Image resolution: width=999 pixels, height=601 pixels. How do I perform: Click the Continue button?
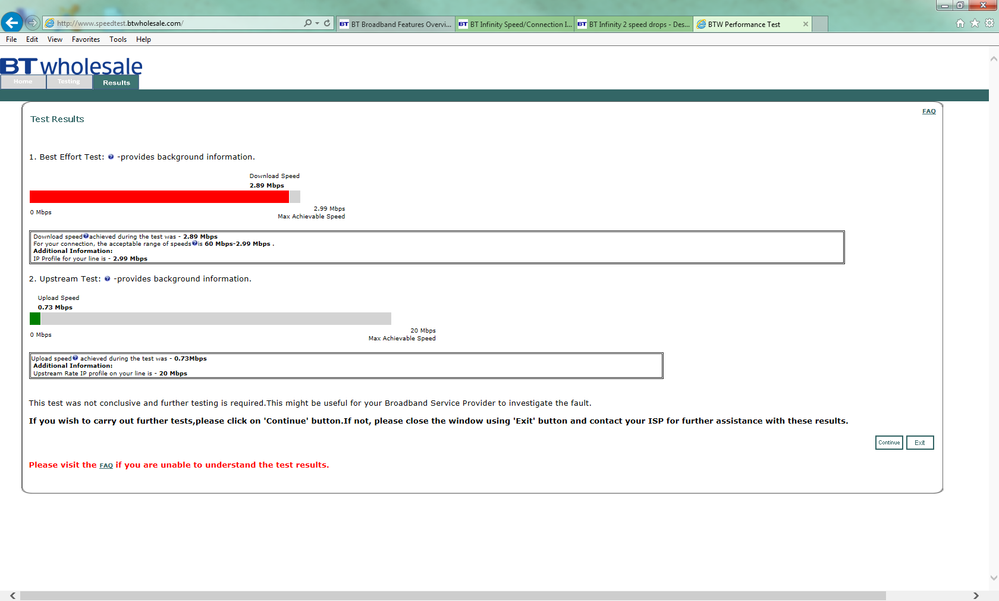click(x=889, y=442)
